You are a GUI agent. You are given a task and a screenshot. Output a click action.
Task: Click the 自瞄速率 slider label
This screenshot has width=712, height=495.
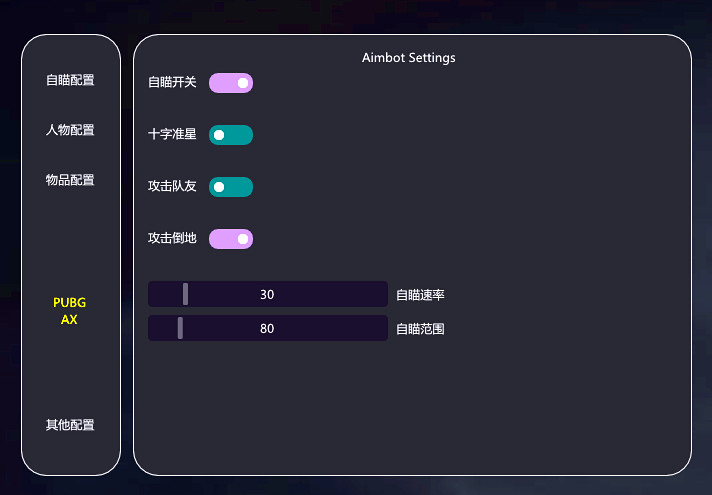coord(420,295)
